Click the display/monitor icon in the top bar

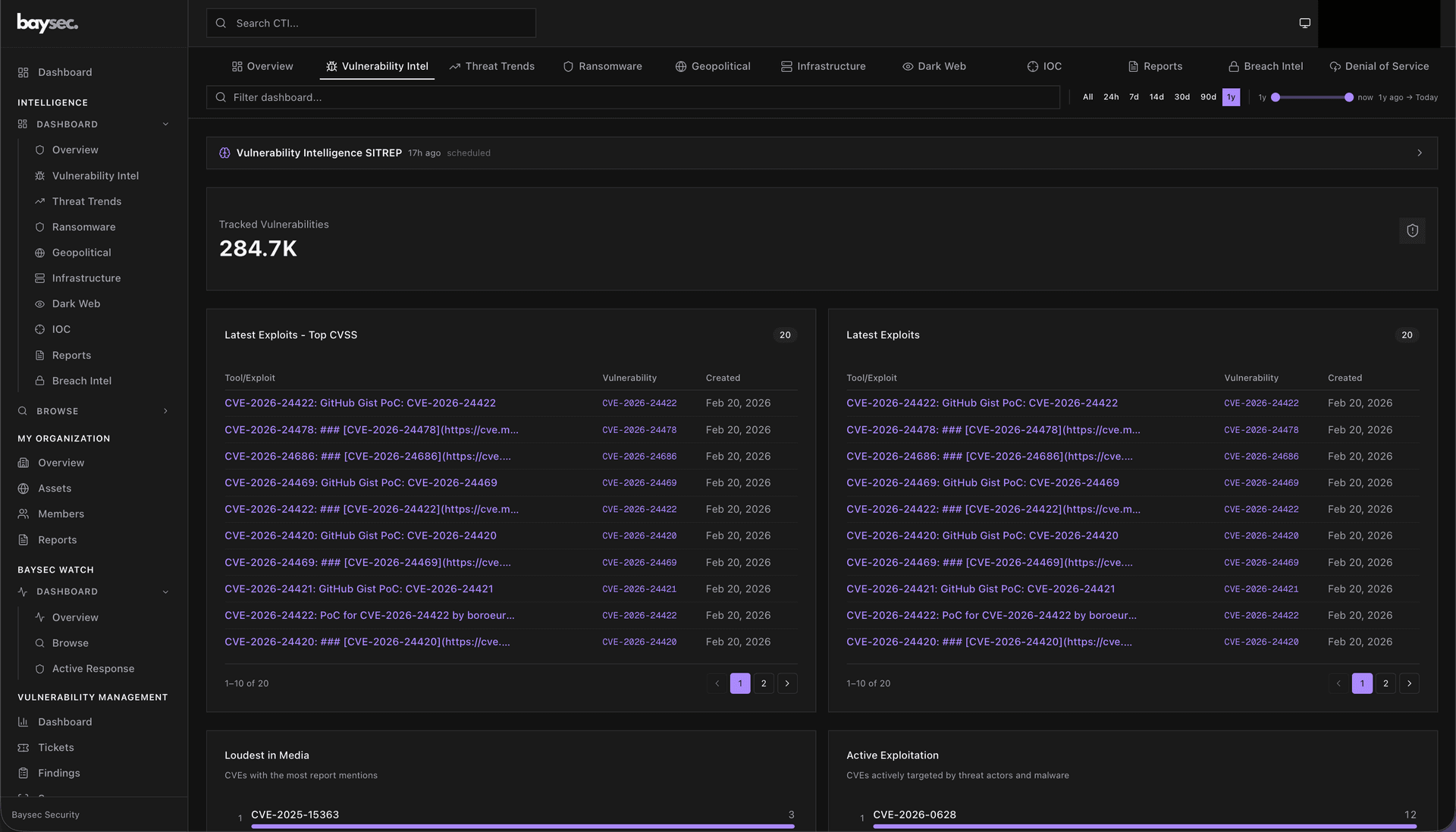[x=1304, y=23]
